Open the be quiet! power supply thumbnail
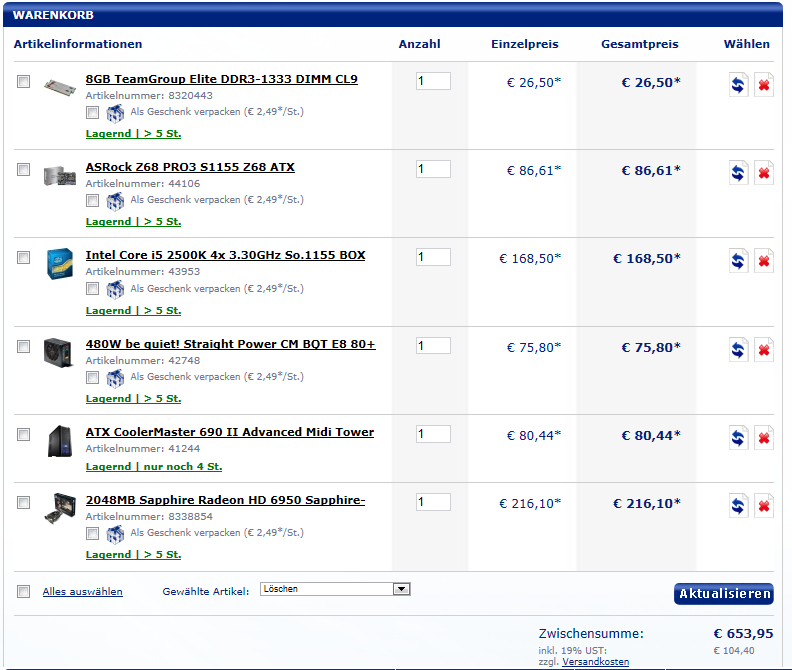This screenshot has width=792, height=670. pos(59,352)
